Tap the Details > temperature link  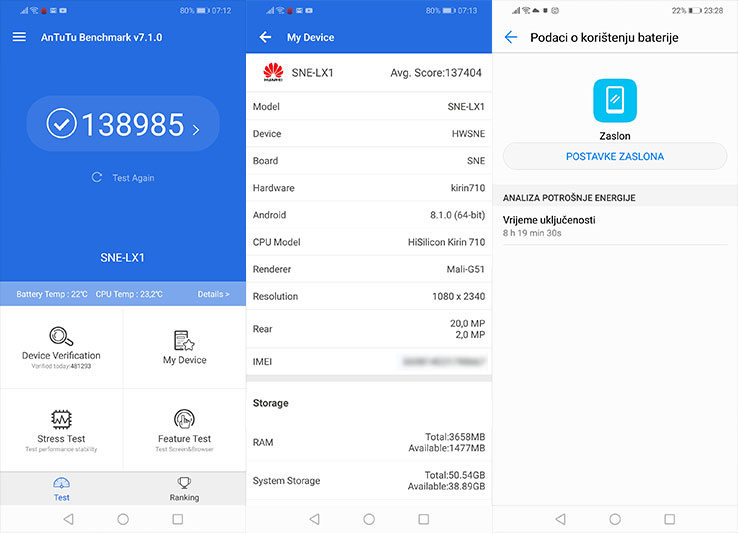(213, 294)
